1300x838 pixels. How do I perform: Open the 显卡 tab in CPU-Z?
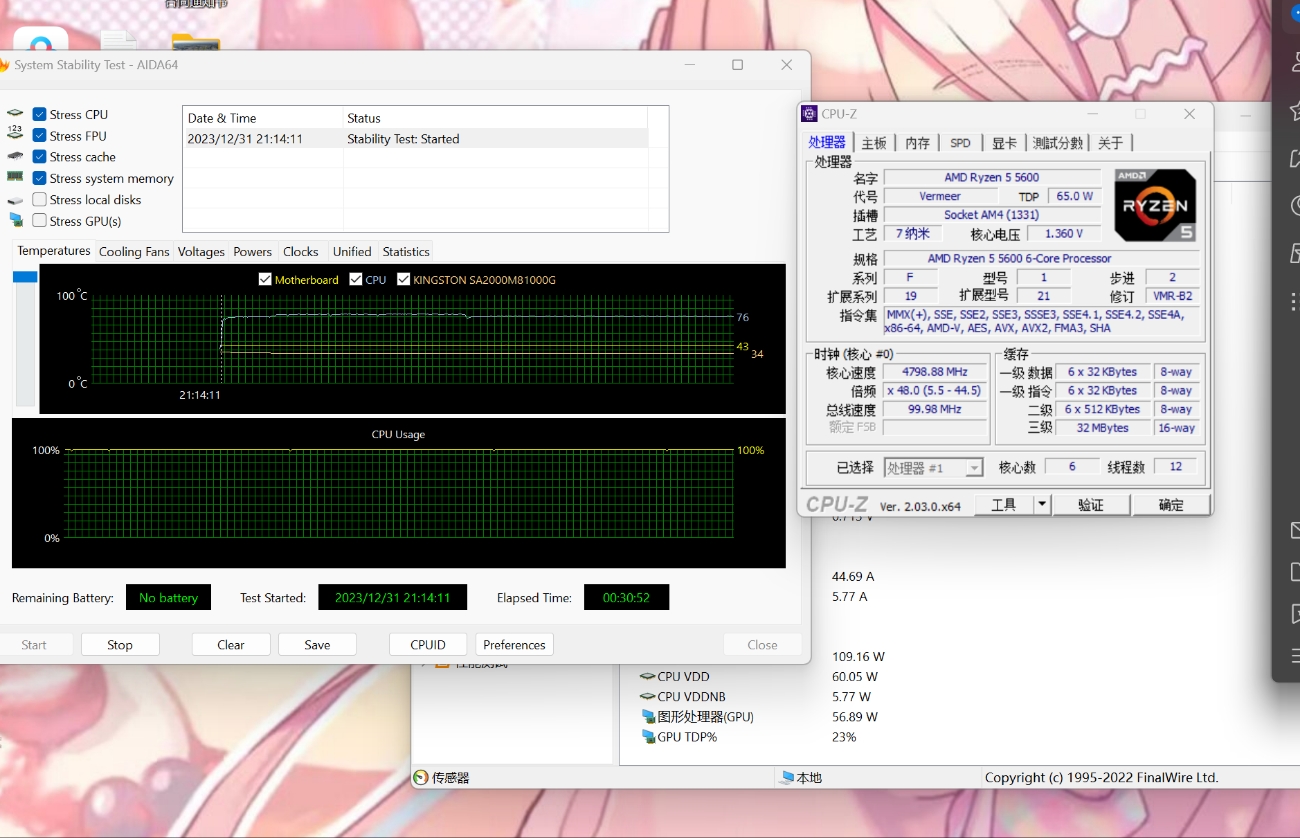pyautogui.click(x=1004, y=143)
